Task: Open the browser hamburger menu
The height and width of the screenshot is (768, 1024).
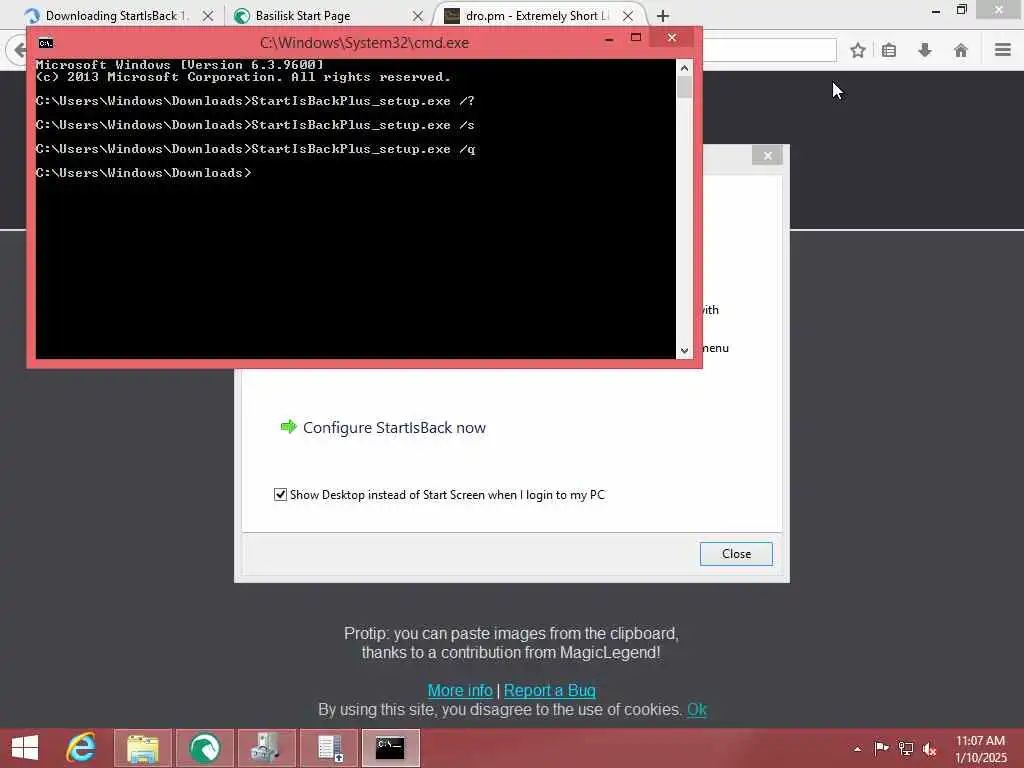Action: pos(1002,50)
